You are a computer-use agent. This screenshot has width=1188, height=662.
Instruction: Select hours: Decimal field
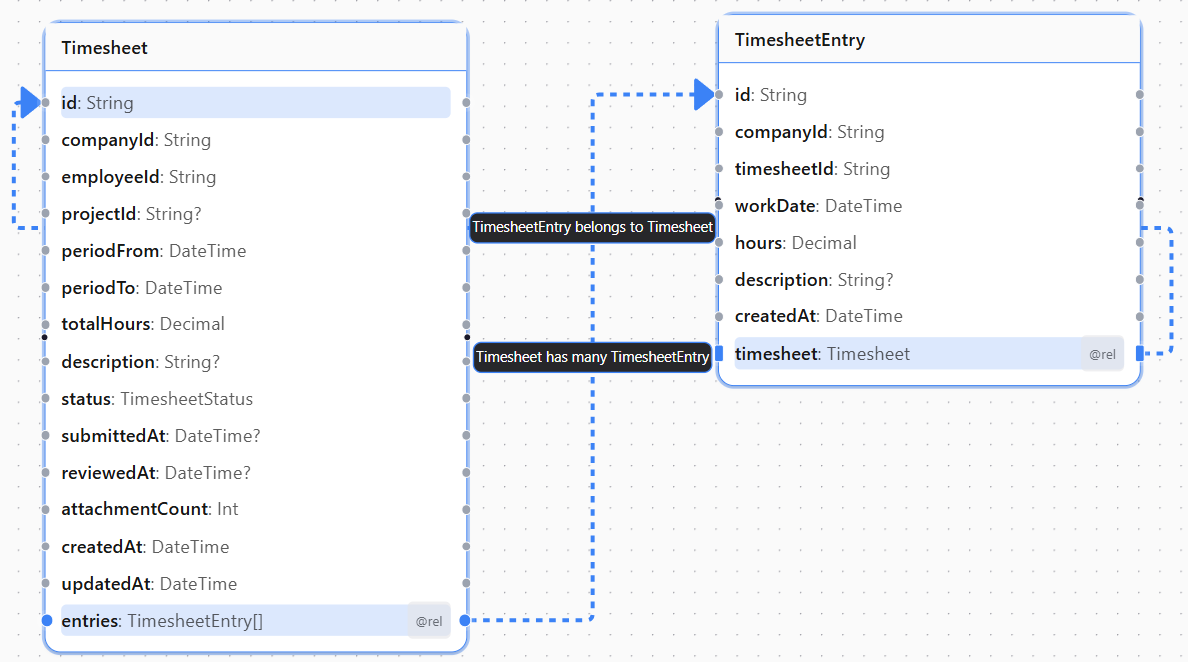929,242
